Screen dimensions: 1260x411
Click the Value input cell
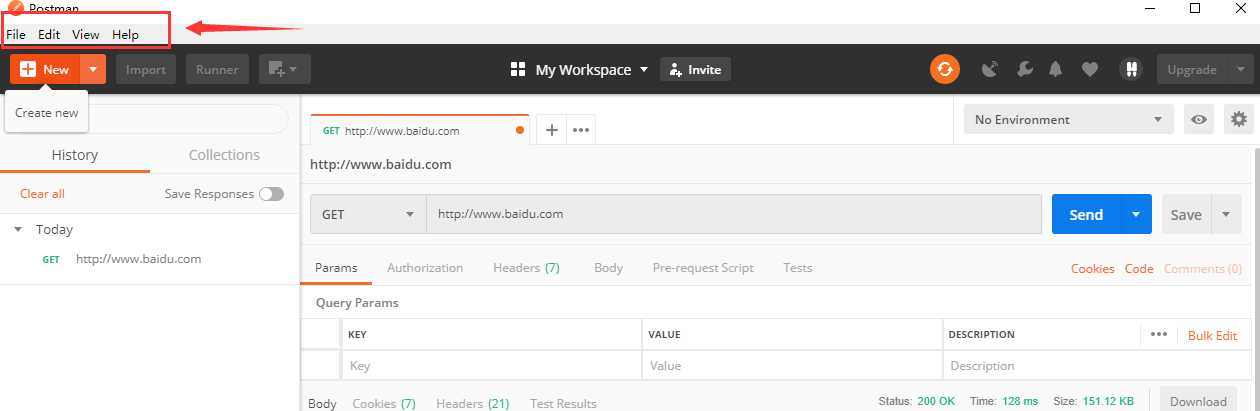[x=792, y=365]
